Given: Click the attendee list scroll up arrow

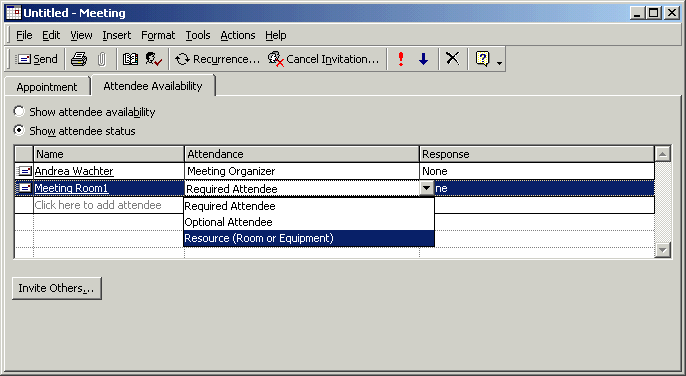Looking at the screenshot, I should point(662,154).
